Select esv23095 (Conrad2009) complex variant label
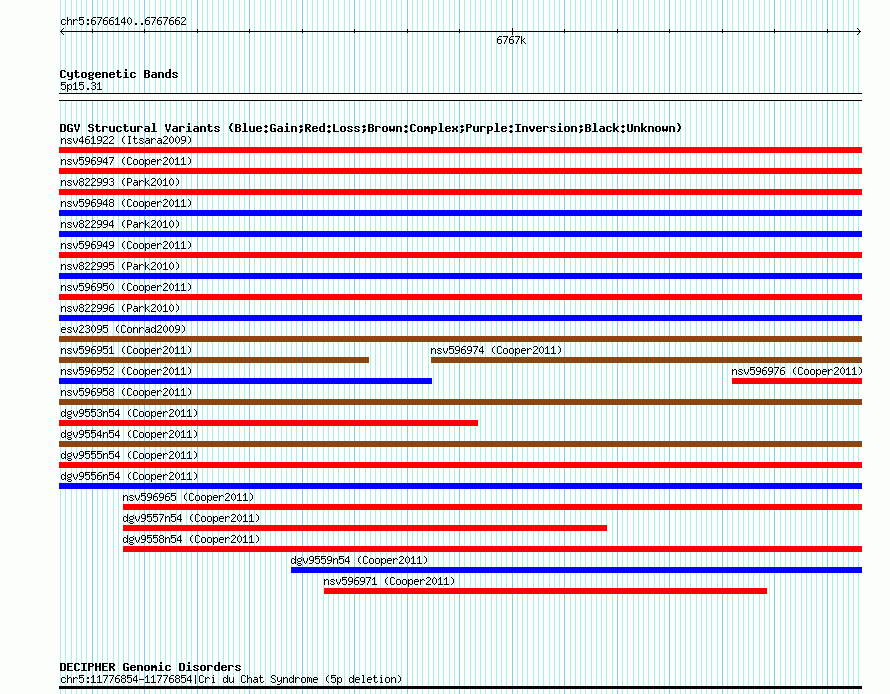 [x=123, y=329]
